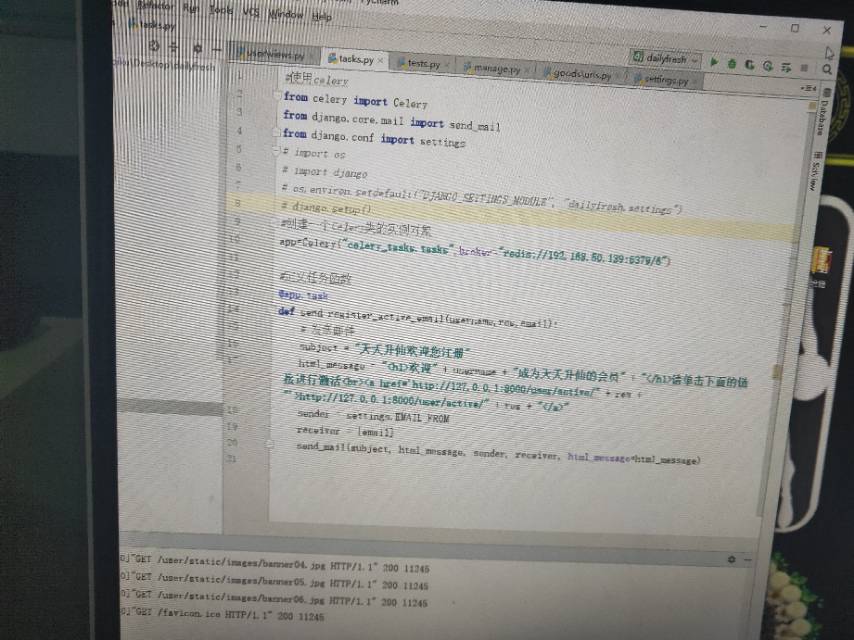Screen dimensions: 854x640
Task: Start debugging with the green bug icon
Action: (731, 64)
